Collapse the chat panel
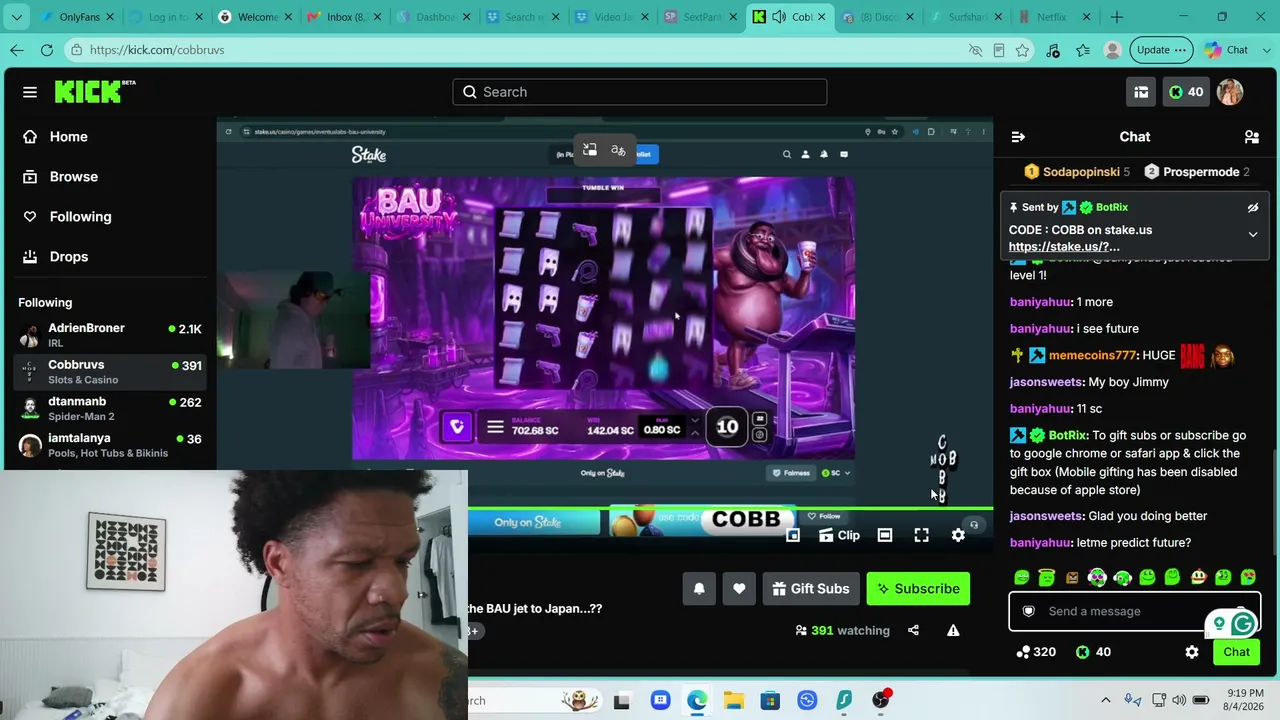 (1018, 137)
